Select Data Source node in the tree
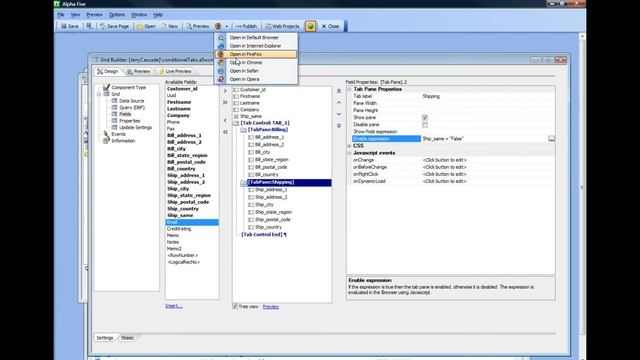 click(x=131, y=101)
